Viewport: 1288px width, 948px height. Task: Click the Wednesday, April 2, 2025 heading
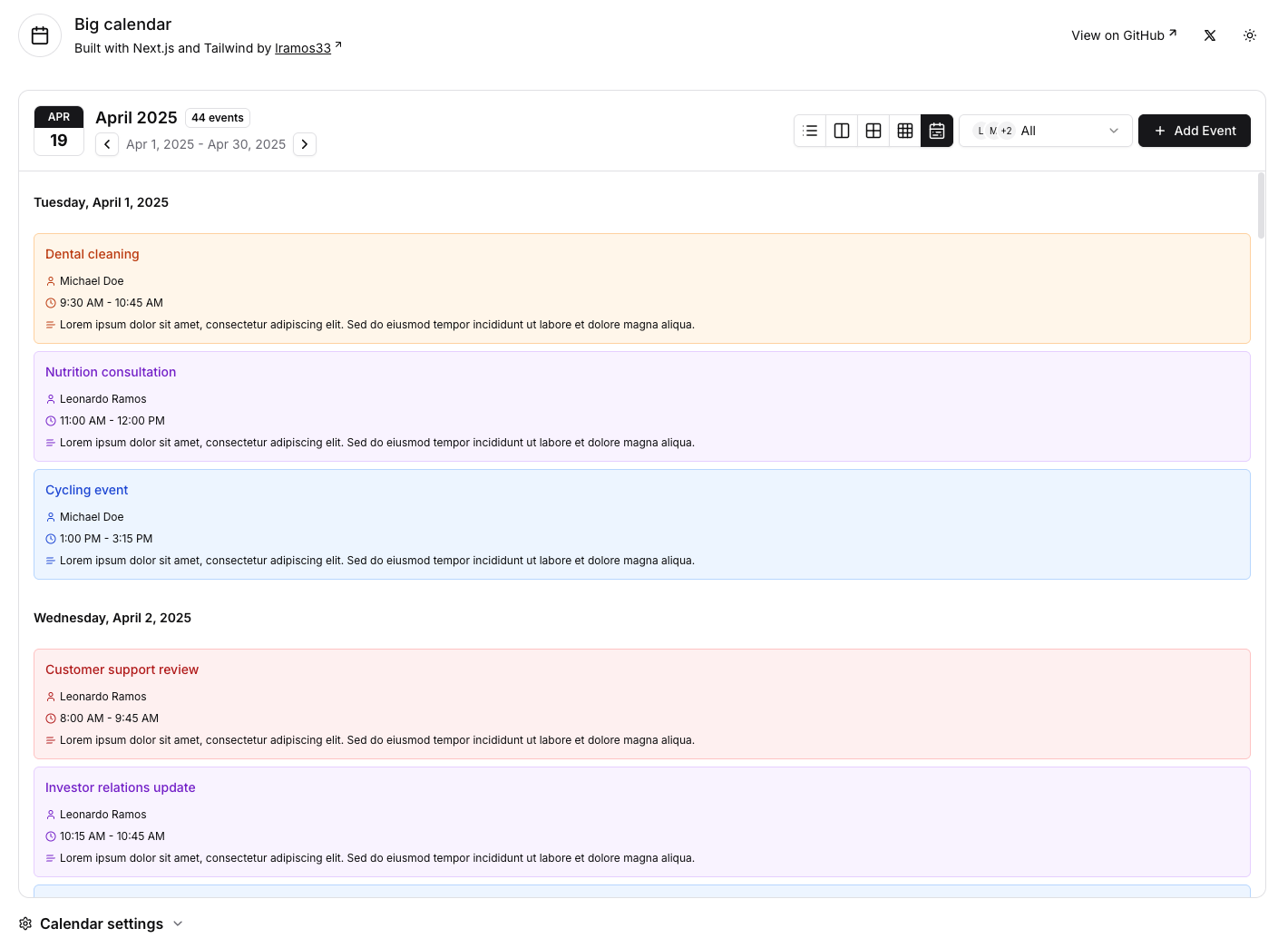pos(112,618)
